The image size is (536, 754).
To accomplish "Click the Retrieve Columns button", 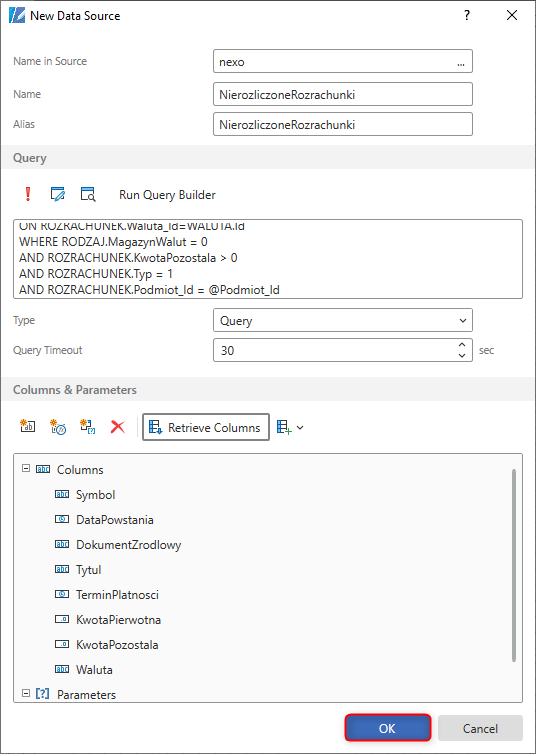I will [x=206, y=427].
